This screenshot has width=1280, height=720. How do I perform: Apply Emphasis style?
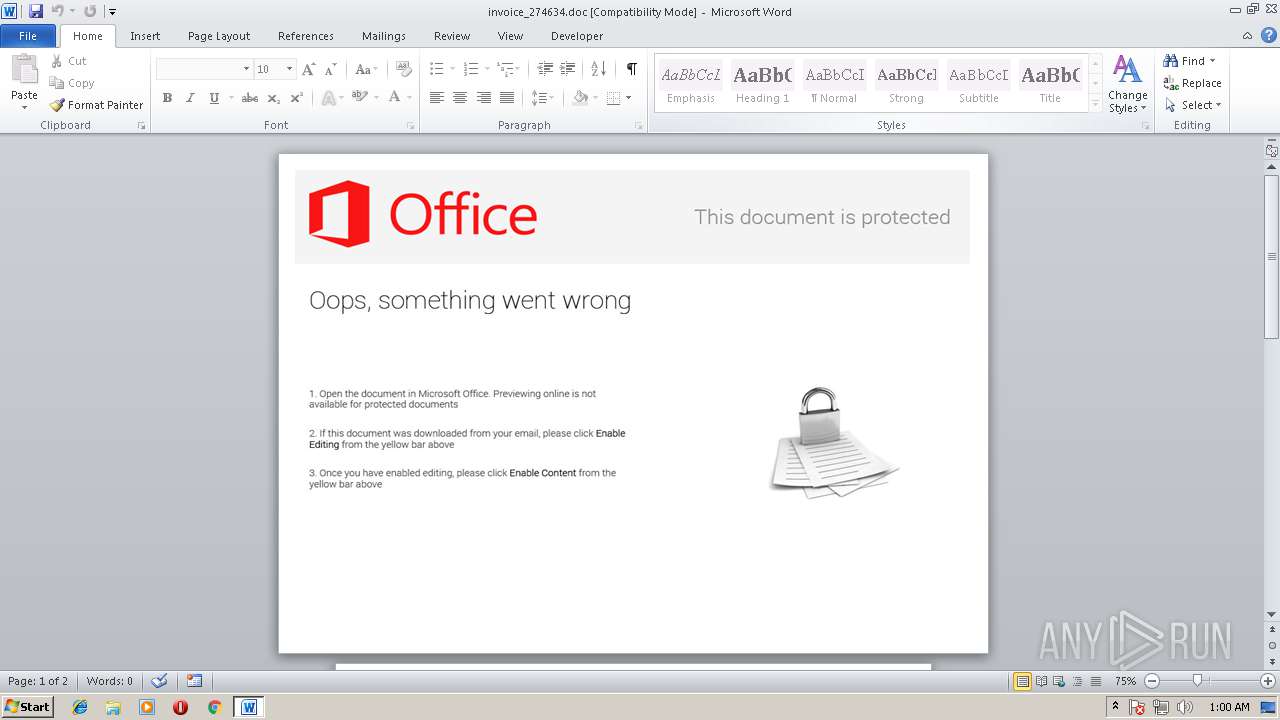691,84
